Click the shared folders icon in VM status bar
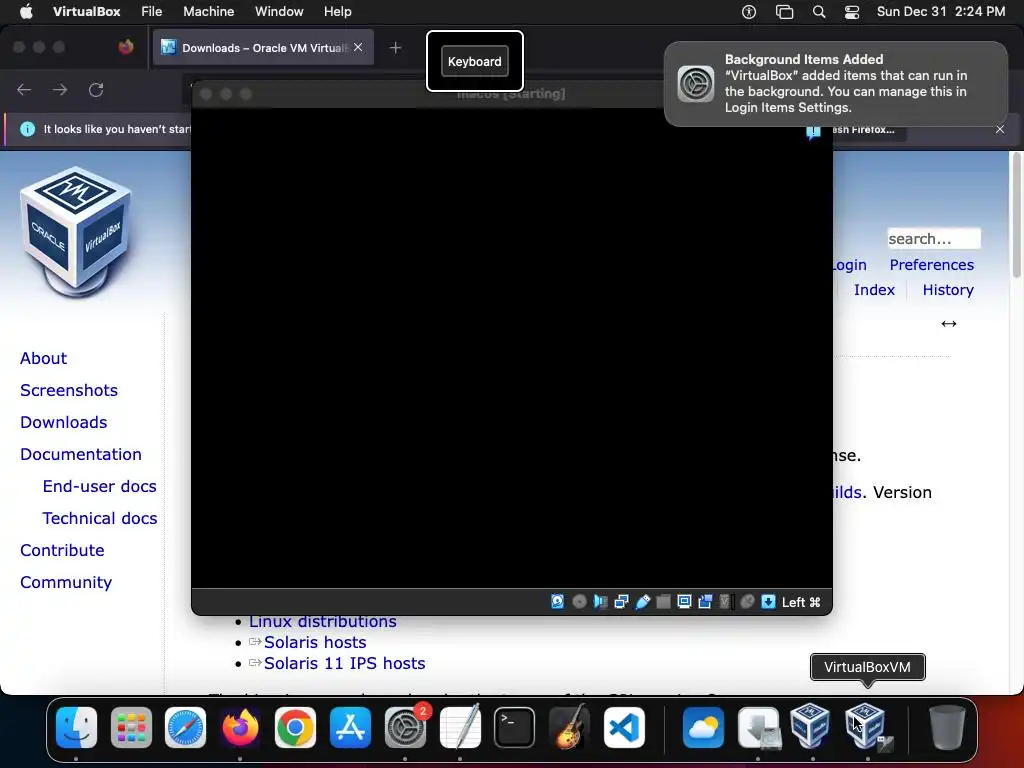Image resolution: width=1024 pixels, height=768 pixels. click(664, 601)
